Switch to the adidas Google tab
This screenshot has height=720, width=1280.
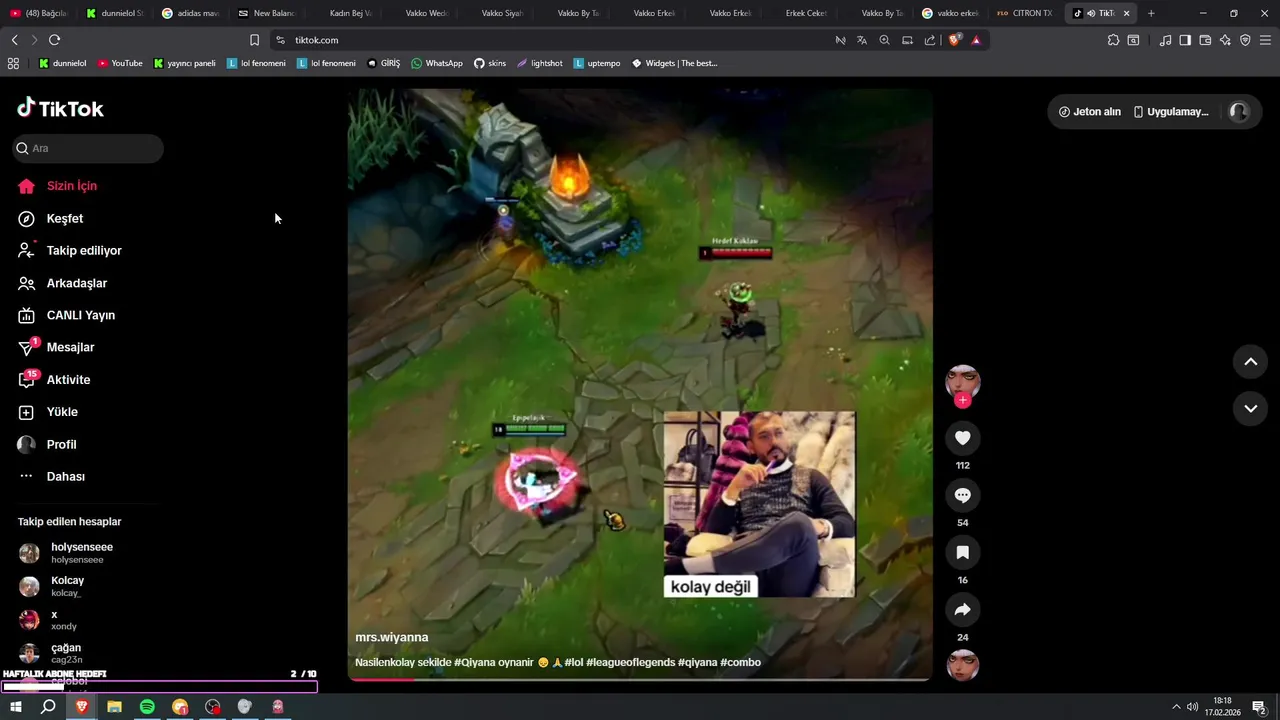[190, 13]
